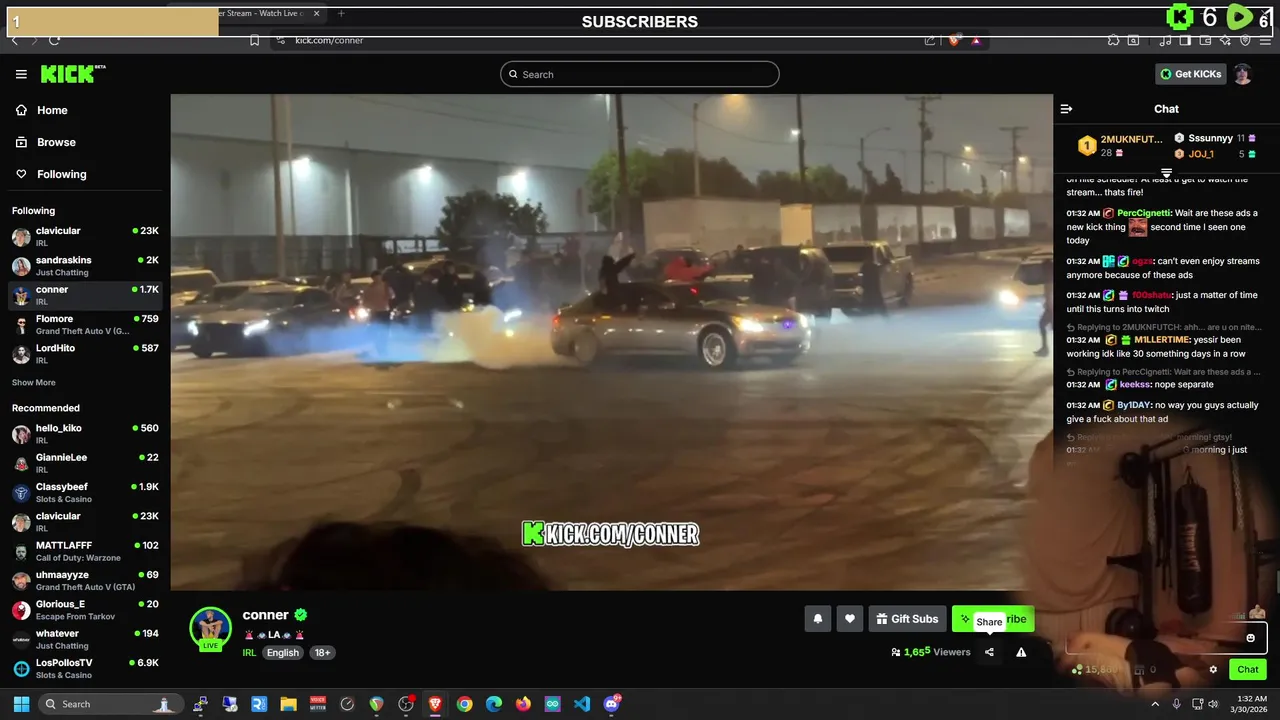Open Flomore channel in sidebar
Screen dimensions: 1280x720
coord(85,324)
